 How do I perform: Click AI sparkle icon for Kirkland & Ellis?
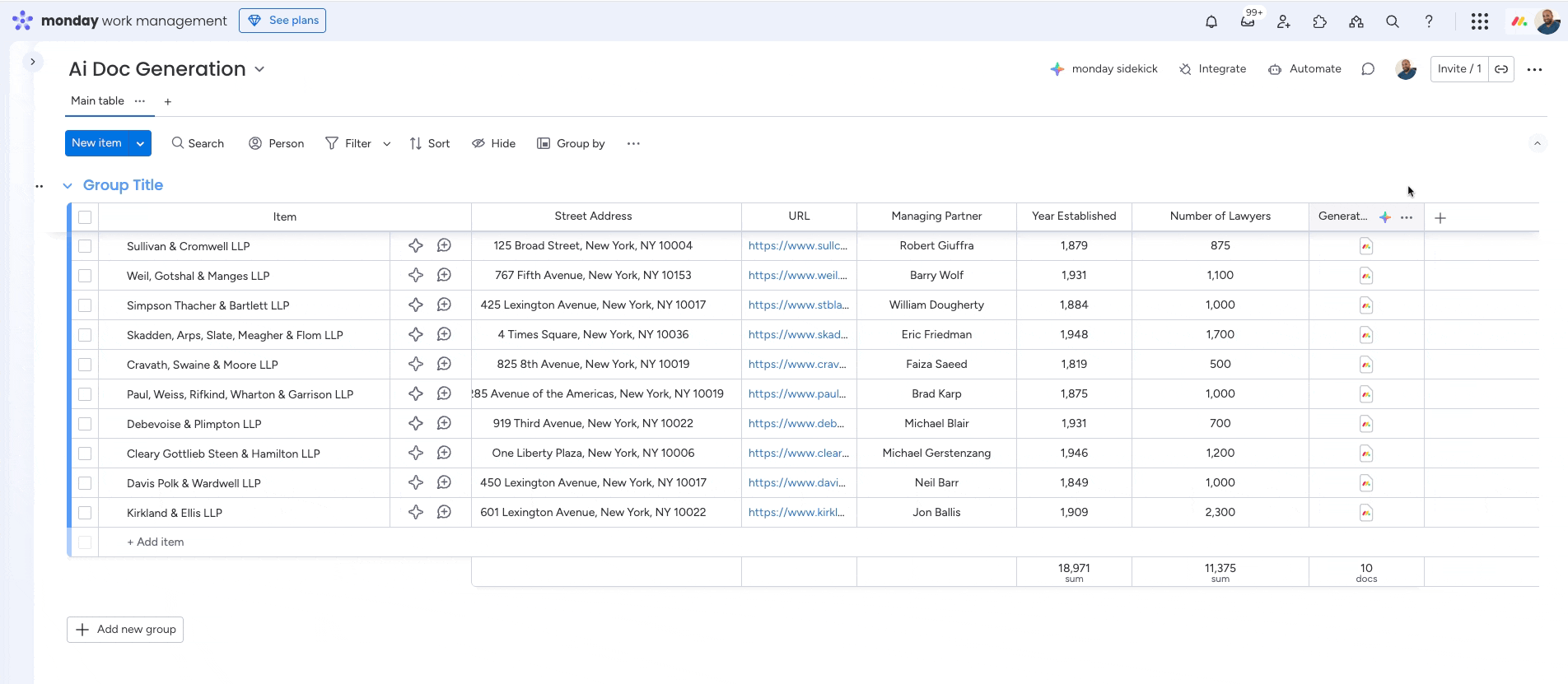pos(416,512)
